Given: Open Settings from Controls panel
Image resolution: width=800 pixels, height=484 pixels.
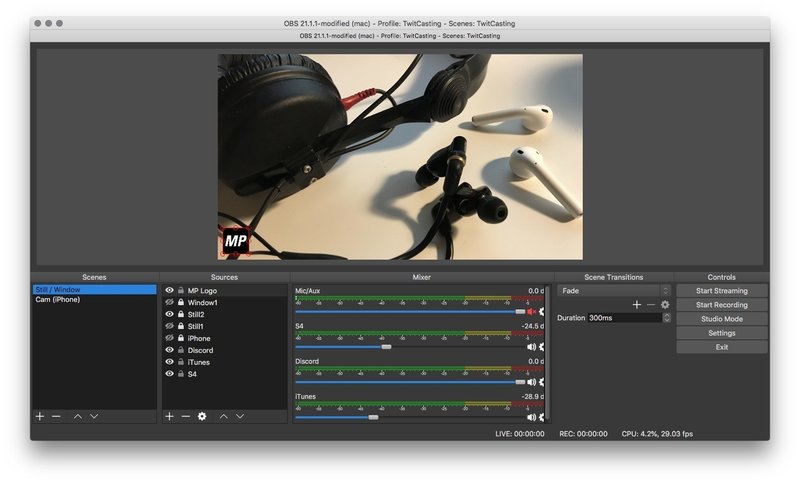Looking at the screenshot, I should [x=721, y=333].
